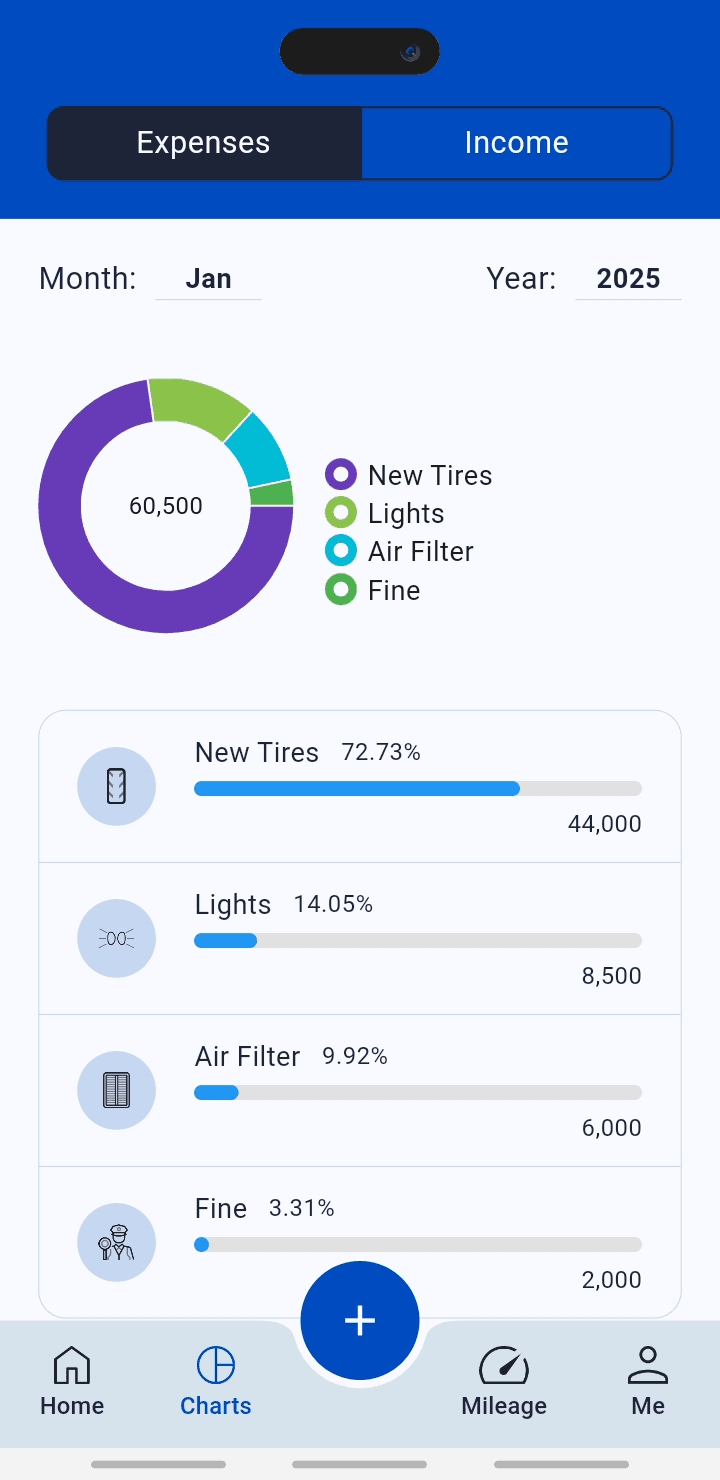
Task: Open the Lights expense row
Action: pos(360,939)
